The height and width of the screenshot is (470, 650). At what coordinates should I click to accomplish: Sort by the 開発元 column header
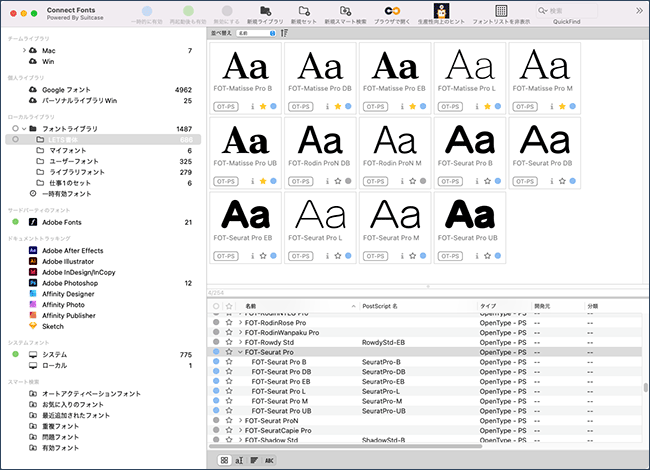coord(558,306)
